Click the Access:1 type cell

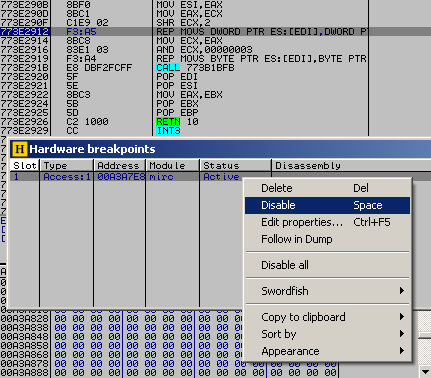point(67,177)
